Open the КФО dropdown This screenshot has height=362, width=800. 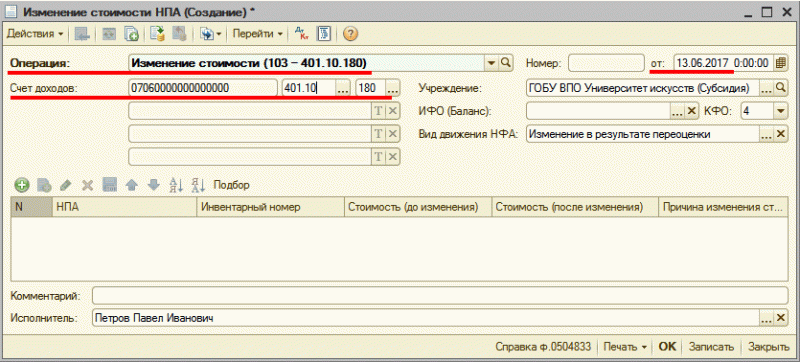point(780,111)
